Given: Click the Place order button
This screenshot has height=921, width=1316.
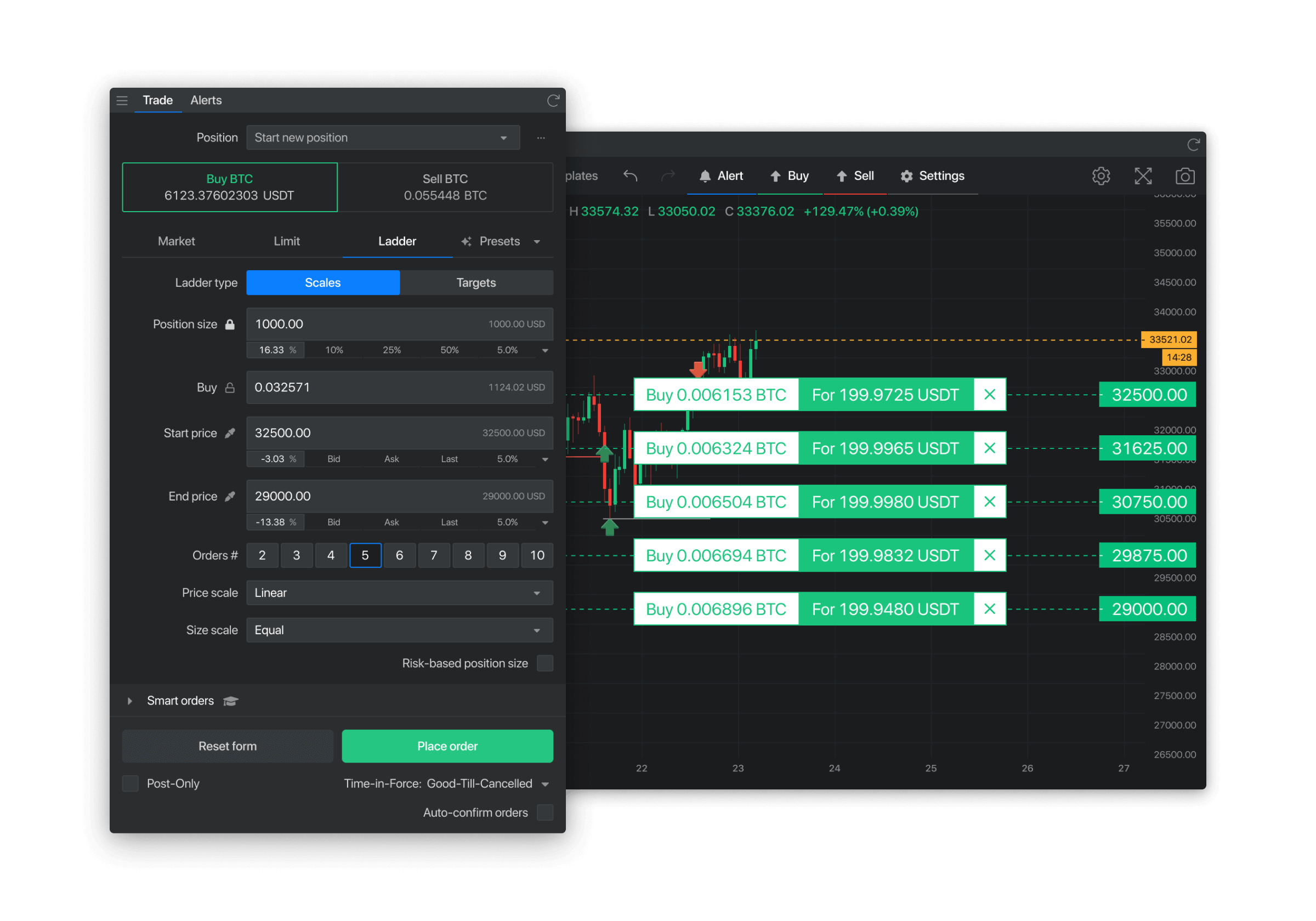Looking at the screenshot, I should (x=447, y=747).
